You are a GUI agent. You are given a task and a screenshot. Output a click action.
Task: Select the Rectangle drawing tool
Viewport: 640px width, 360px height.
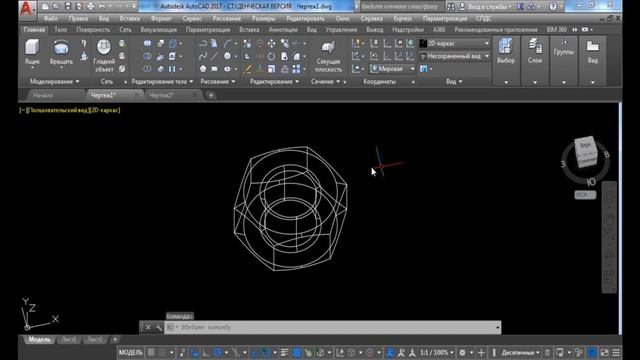(214, 69)
